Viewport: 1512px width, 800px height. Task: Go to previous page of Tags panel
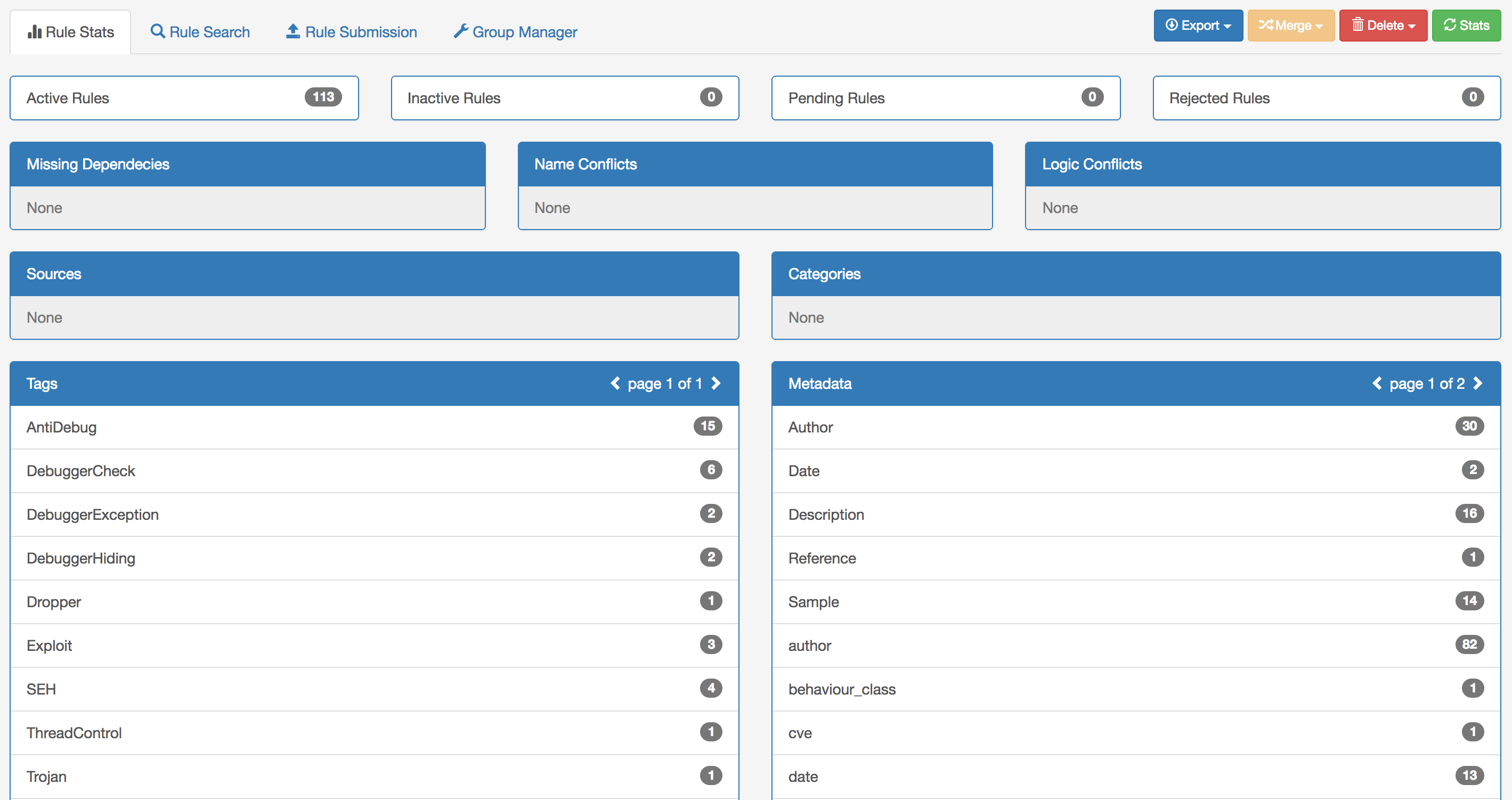point(615,383)
